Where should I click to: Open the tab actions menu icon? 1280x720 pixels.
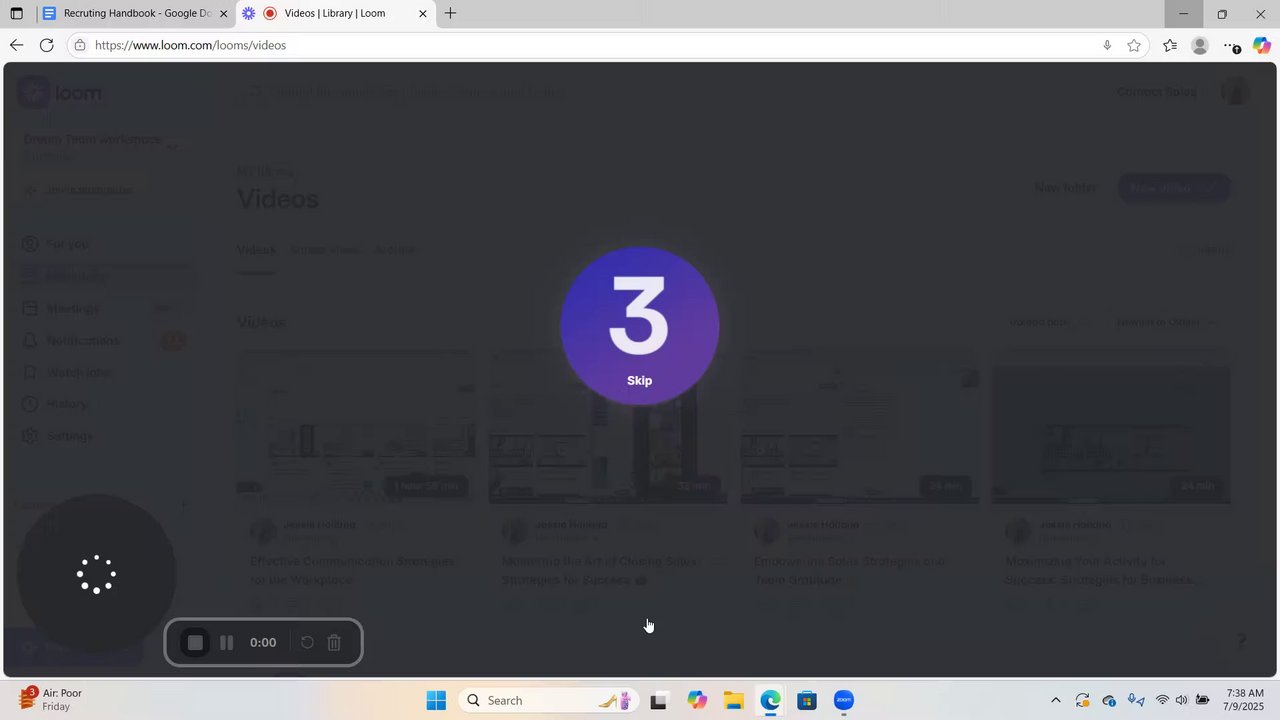16,14
